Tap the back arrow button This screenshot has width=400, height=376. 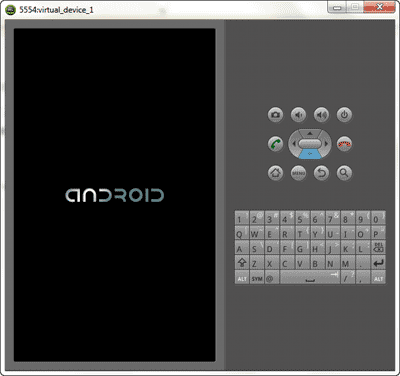click(x=321, y=173)
